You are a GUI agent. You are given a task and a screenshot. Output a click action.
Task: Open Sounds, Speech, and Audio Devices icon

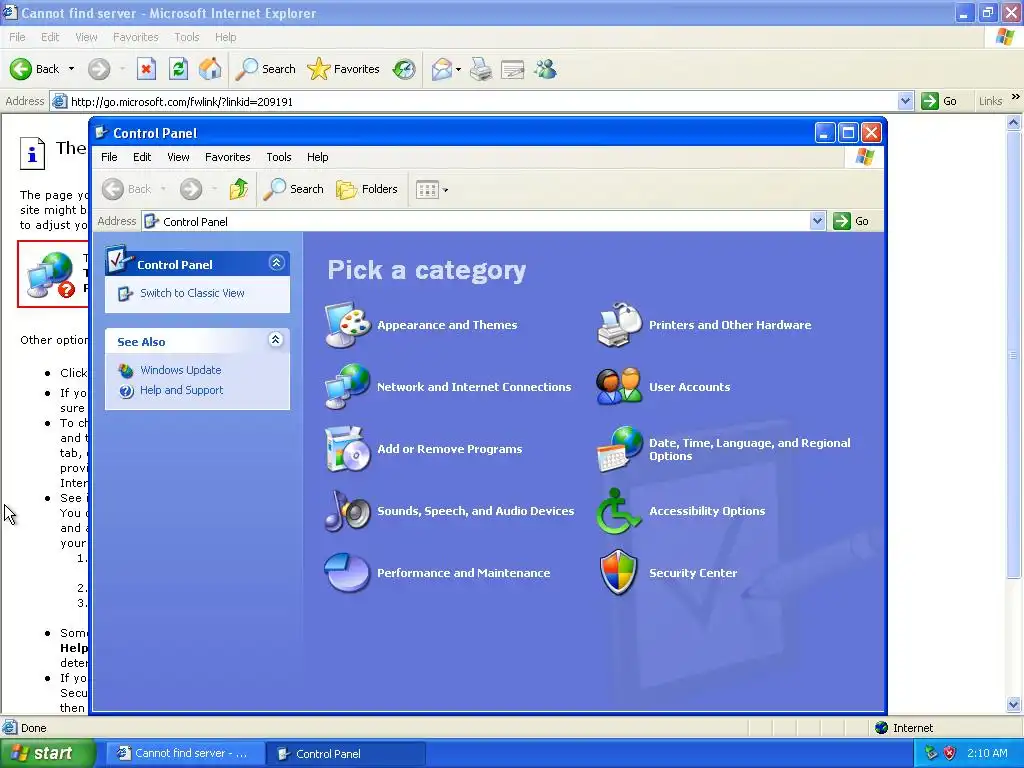[x=347, y=511]
